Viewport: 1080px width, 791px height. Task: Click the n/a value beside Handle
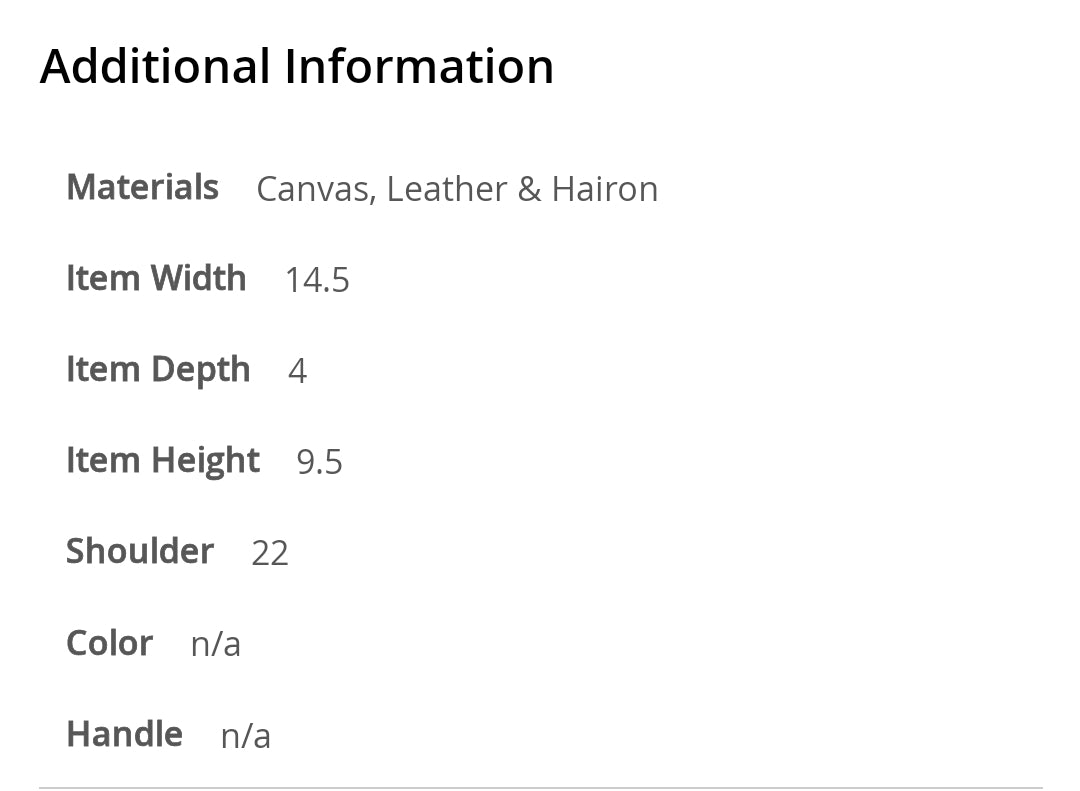pyautogui.click(x=246, y=737)
